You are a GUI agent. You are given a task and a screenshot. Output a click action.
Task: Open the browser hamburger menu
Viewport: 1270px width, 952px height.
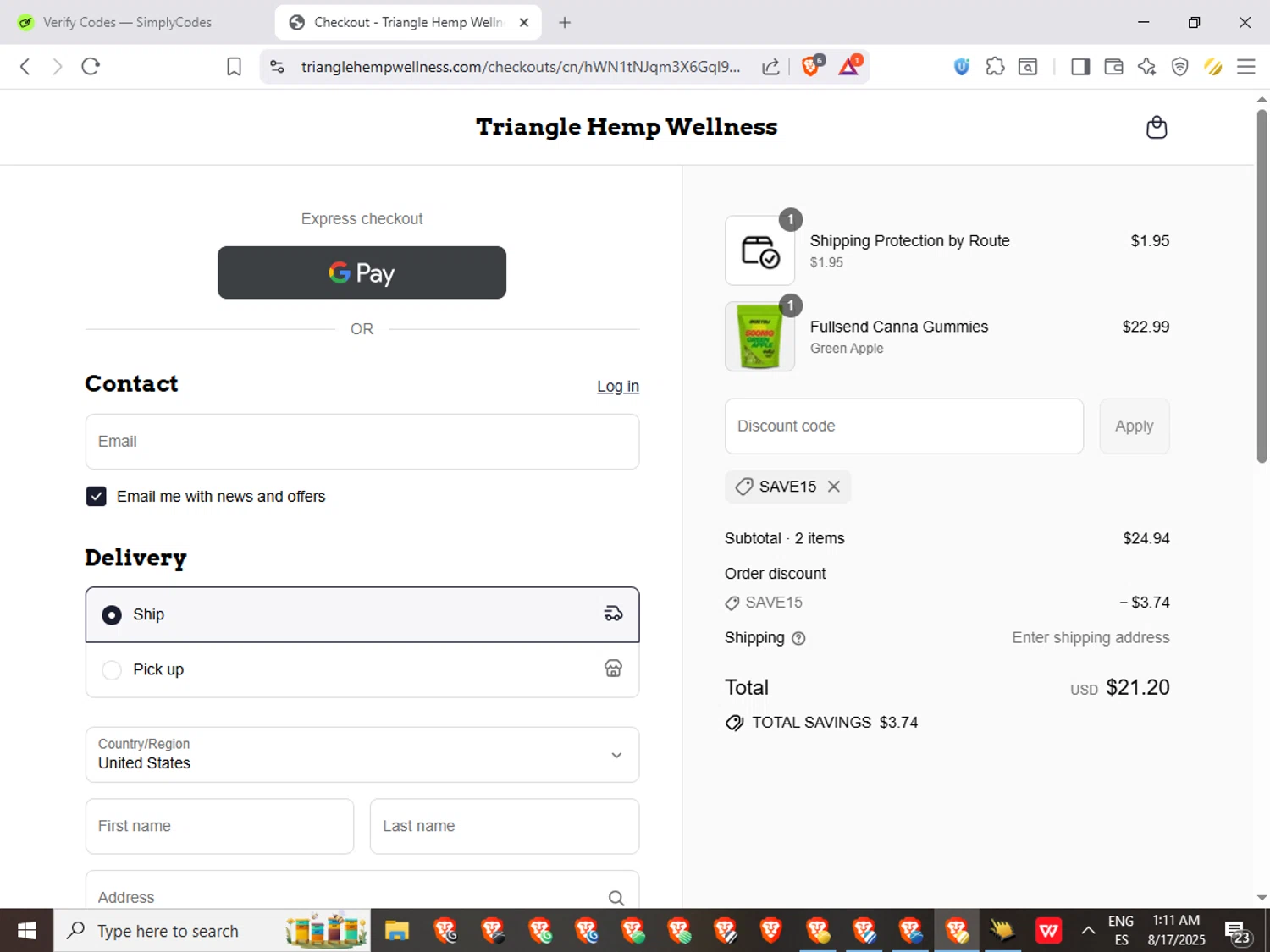pyautogui.click(x=1245, y=67)
